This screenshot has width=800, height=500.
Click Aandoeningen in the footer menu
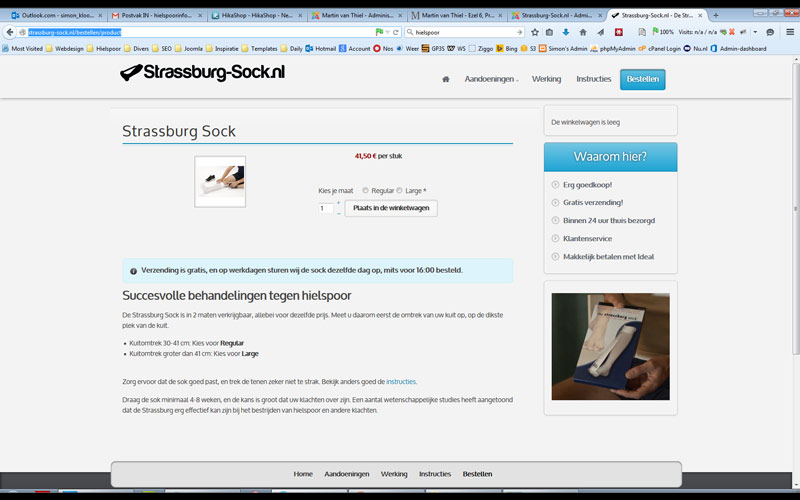[346, 474]
